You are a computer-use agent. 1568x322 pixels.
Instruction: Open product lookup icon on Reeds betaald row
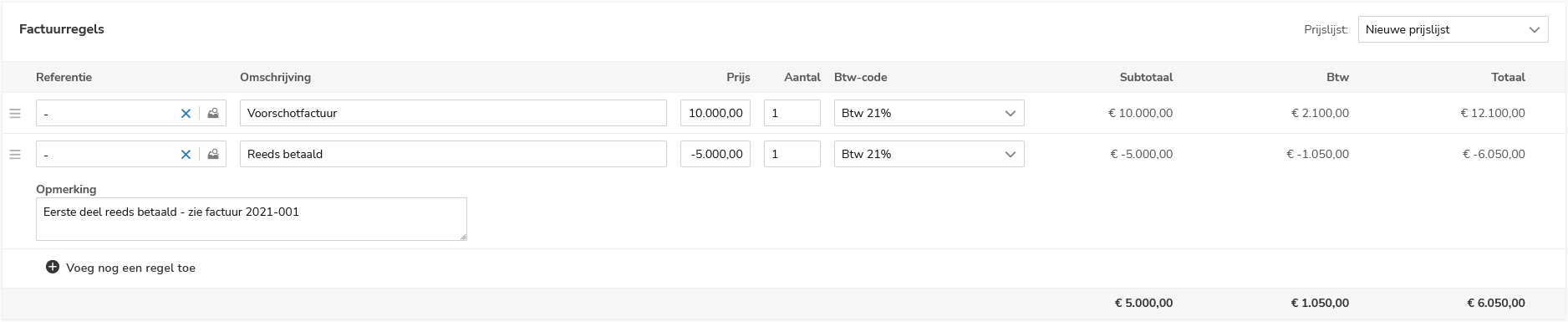[213, 155]
